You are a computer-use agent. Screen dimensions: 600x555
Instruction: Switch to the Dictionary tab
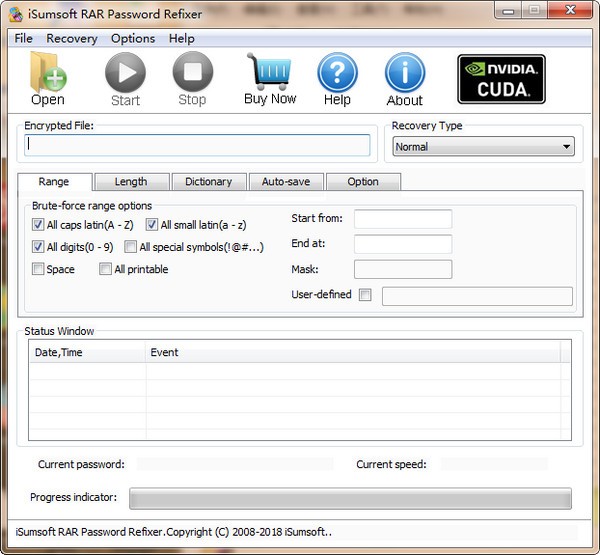coord(208,182)
